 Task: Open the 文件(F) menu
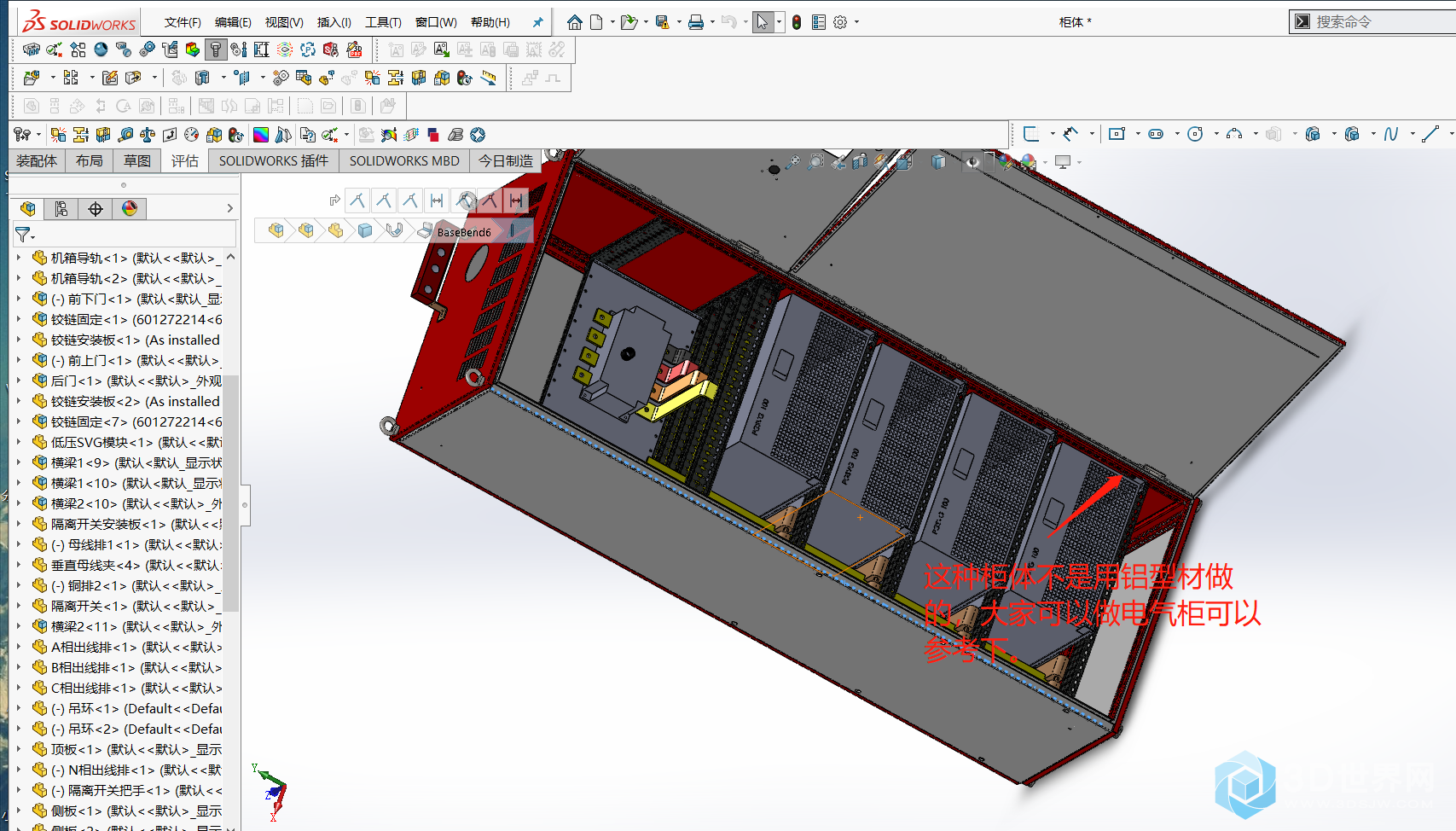click(x=183, y=22)
